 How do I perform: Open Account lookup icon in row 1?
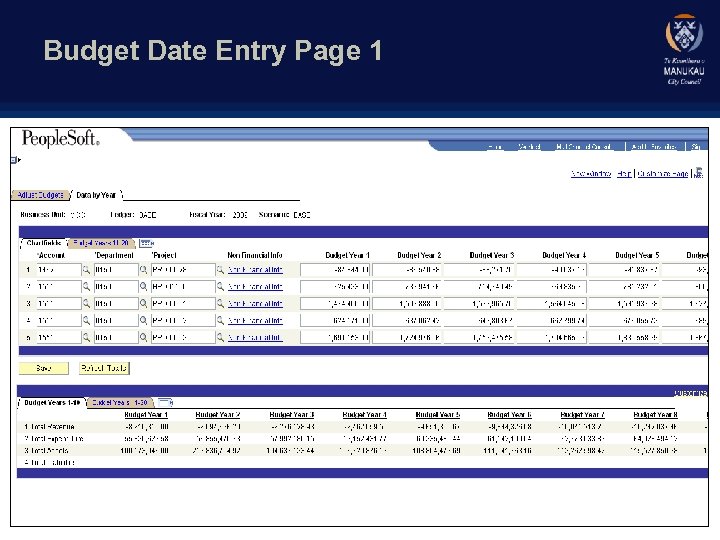tap(86, 270)
